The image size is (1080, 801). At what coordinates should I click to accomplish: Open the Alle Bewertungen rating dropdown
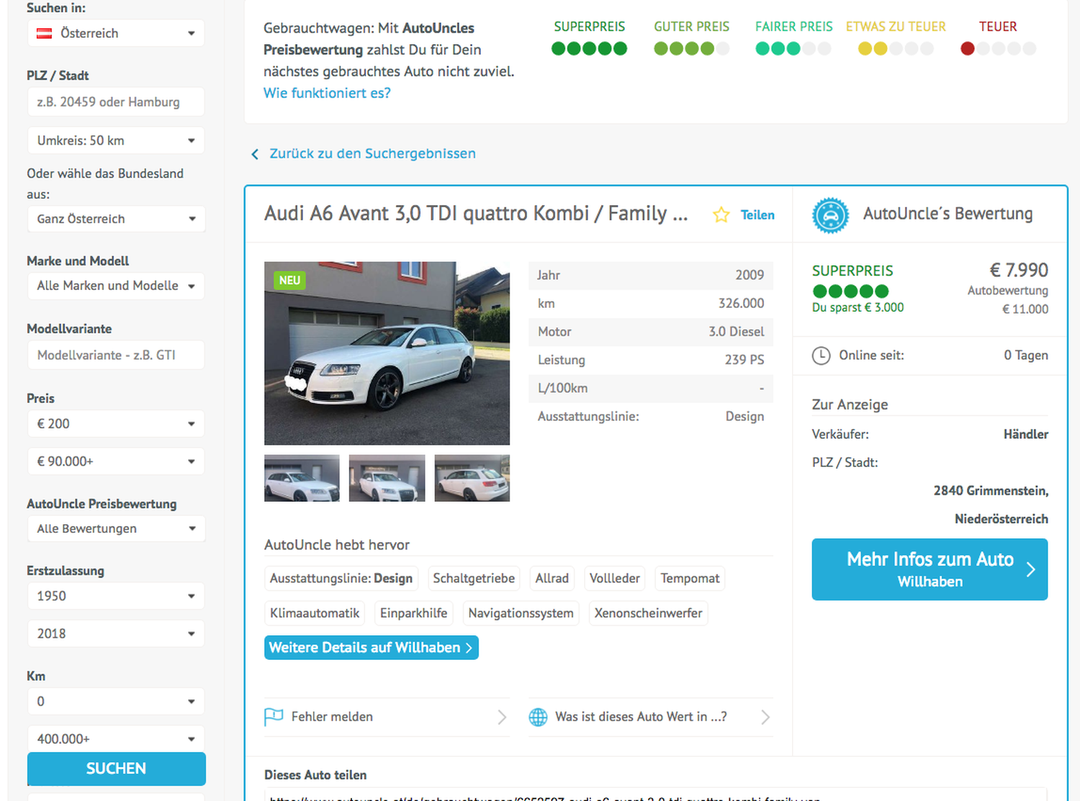(115, 529)
